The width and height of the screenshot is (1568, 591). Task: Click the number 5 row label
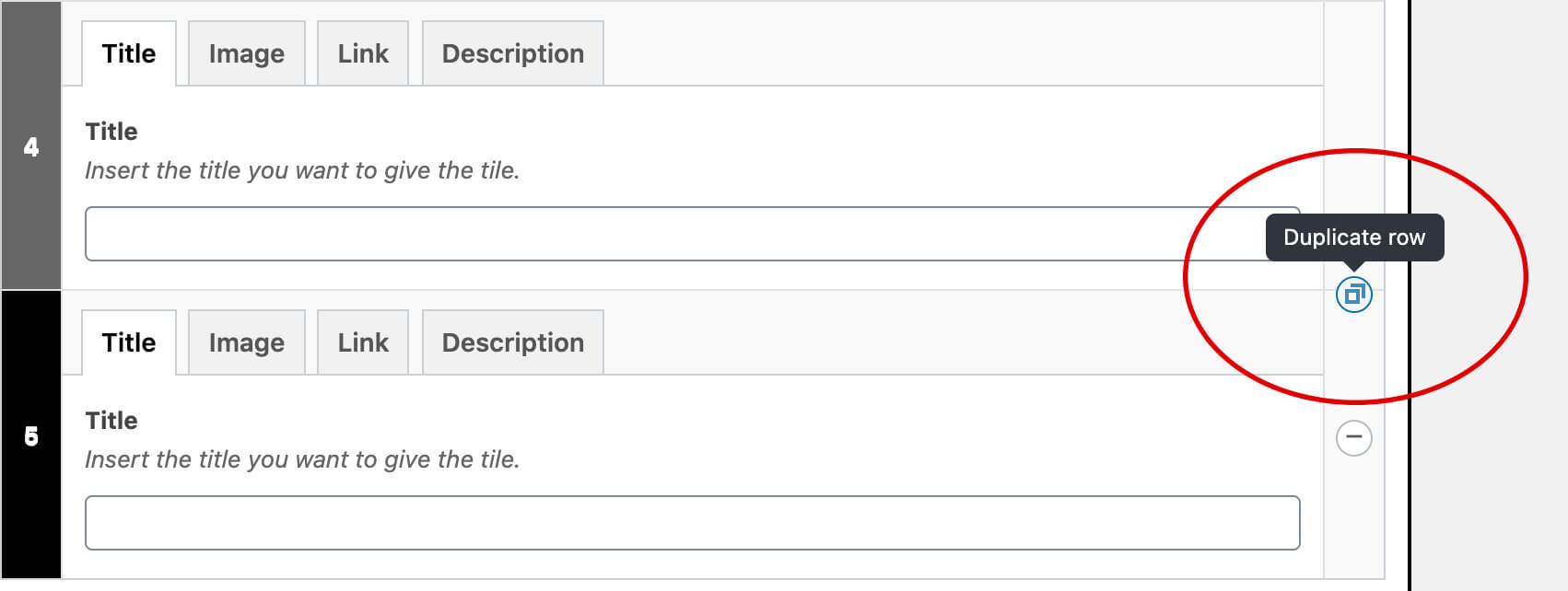coord(31,435)
